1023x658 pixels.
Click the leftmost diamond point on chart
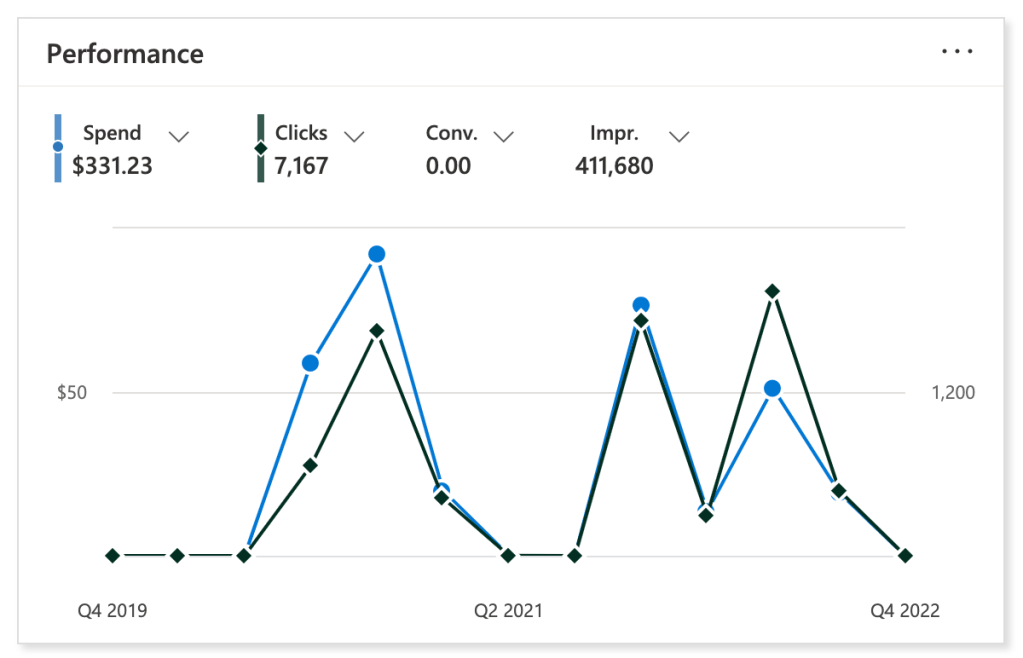pos(113,555)
